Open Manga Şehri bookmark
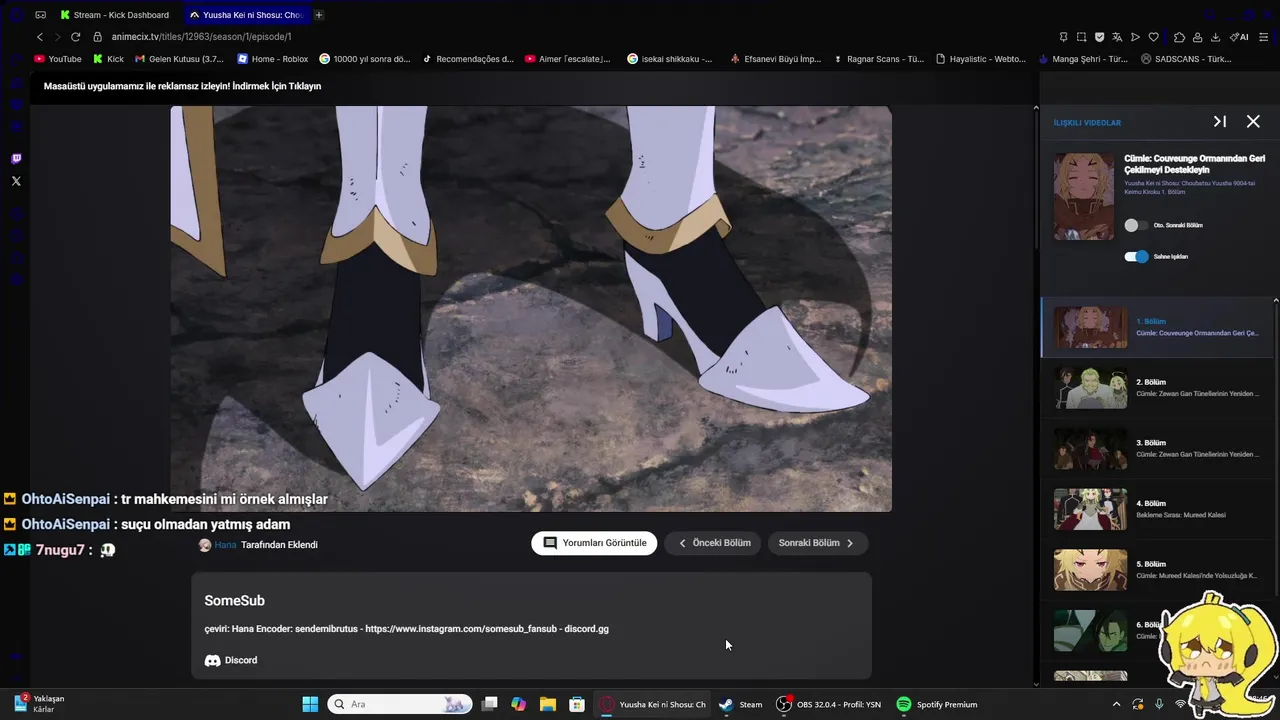1280x720 pixels. click(1083, 59)
